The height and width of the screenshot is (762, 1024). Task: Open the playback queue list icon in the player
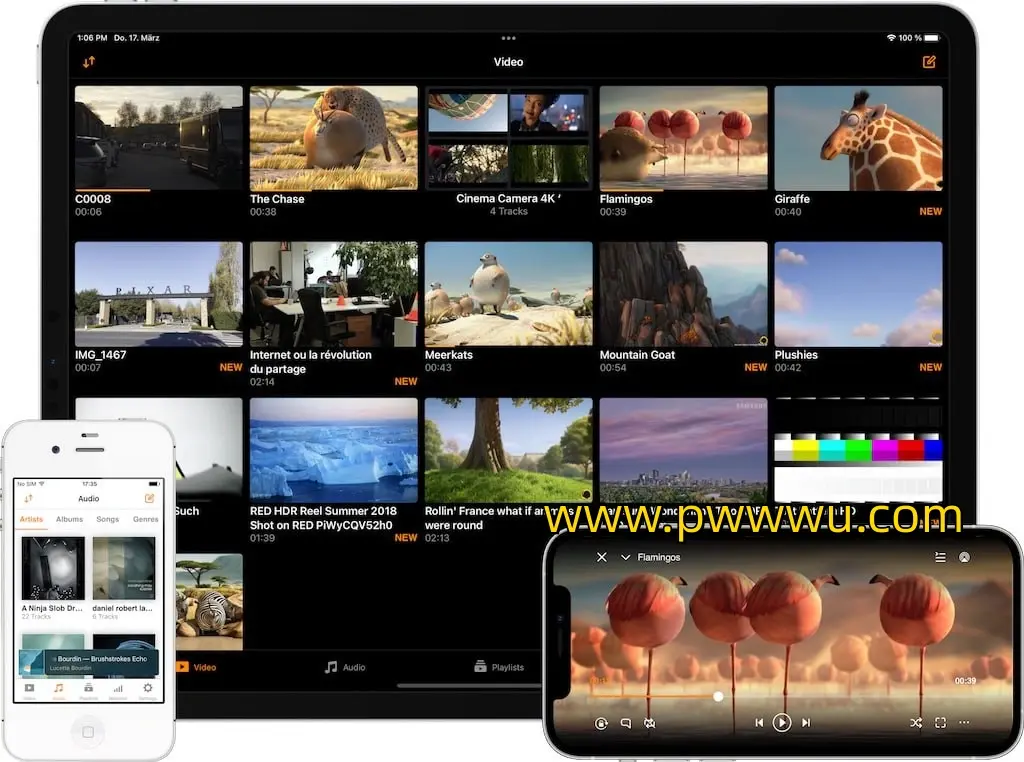click(x=940, y=557)
